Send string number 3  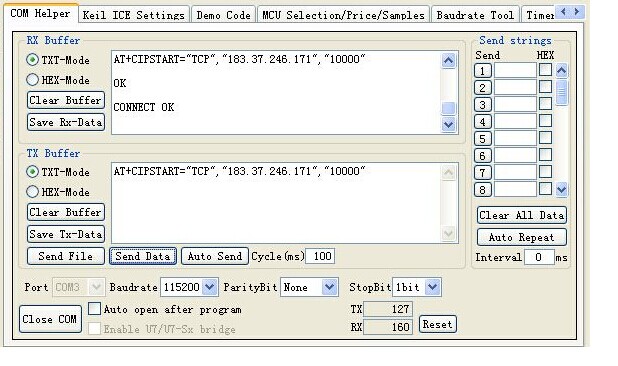pyautogui.click(x=483, y=105)
